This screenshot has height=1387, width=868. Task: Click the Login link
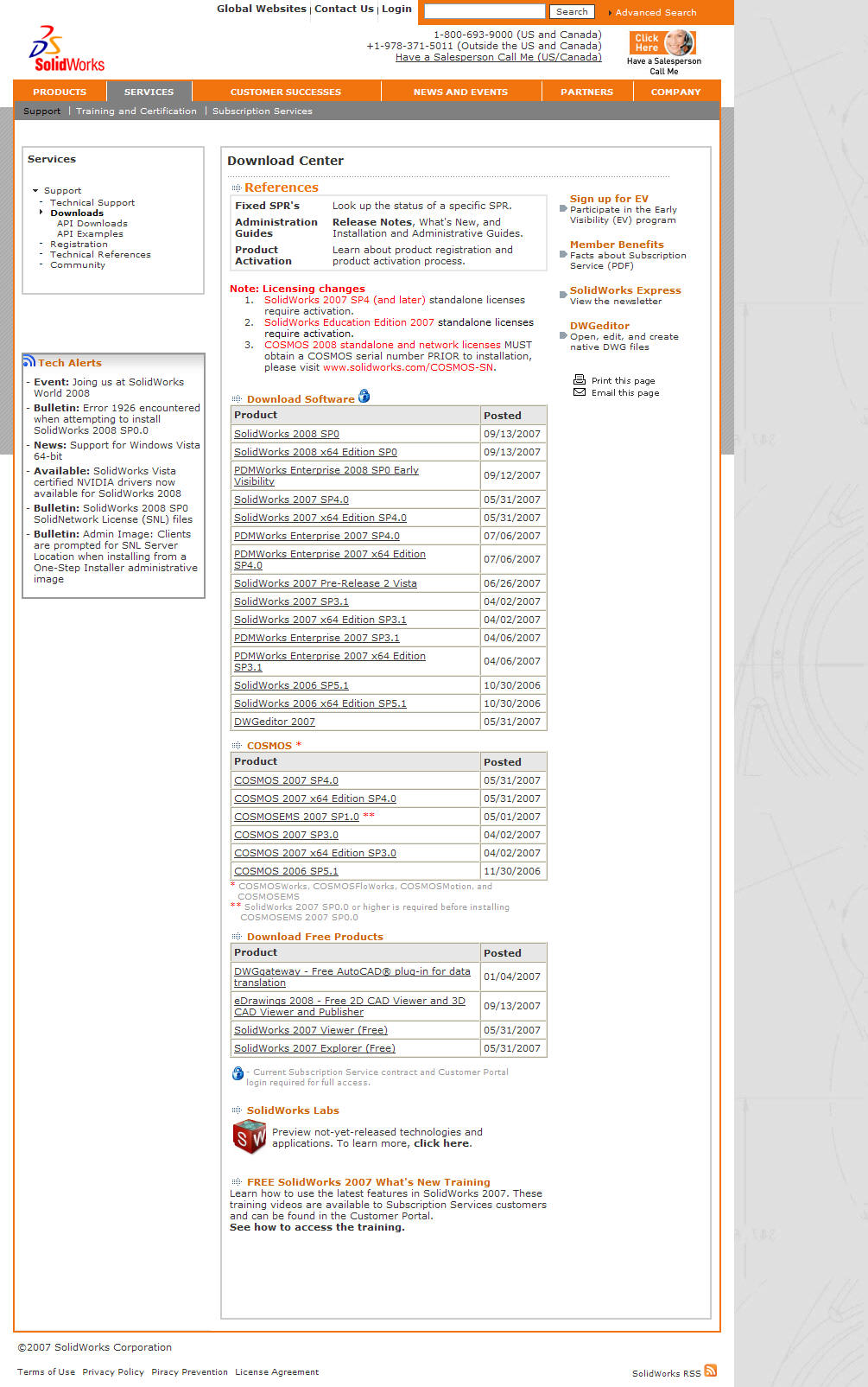396,9
